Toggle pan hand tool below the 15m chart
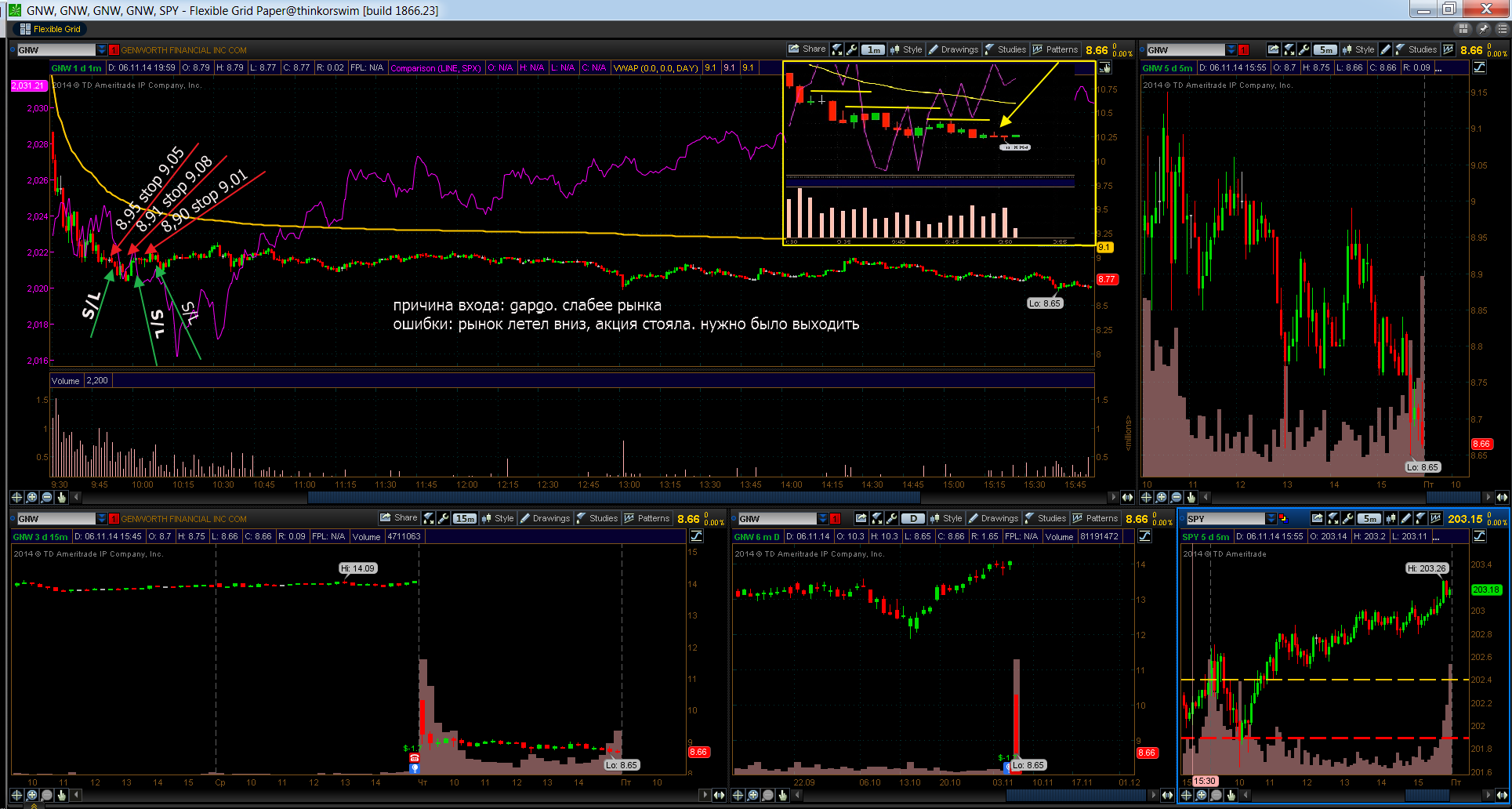Image resolution: width=1512 pixels, height=809 pixels. [x=62, y=795]
